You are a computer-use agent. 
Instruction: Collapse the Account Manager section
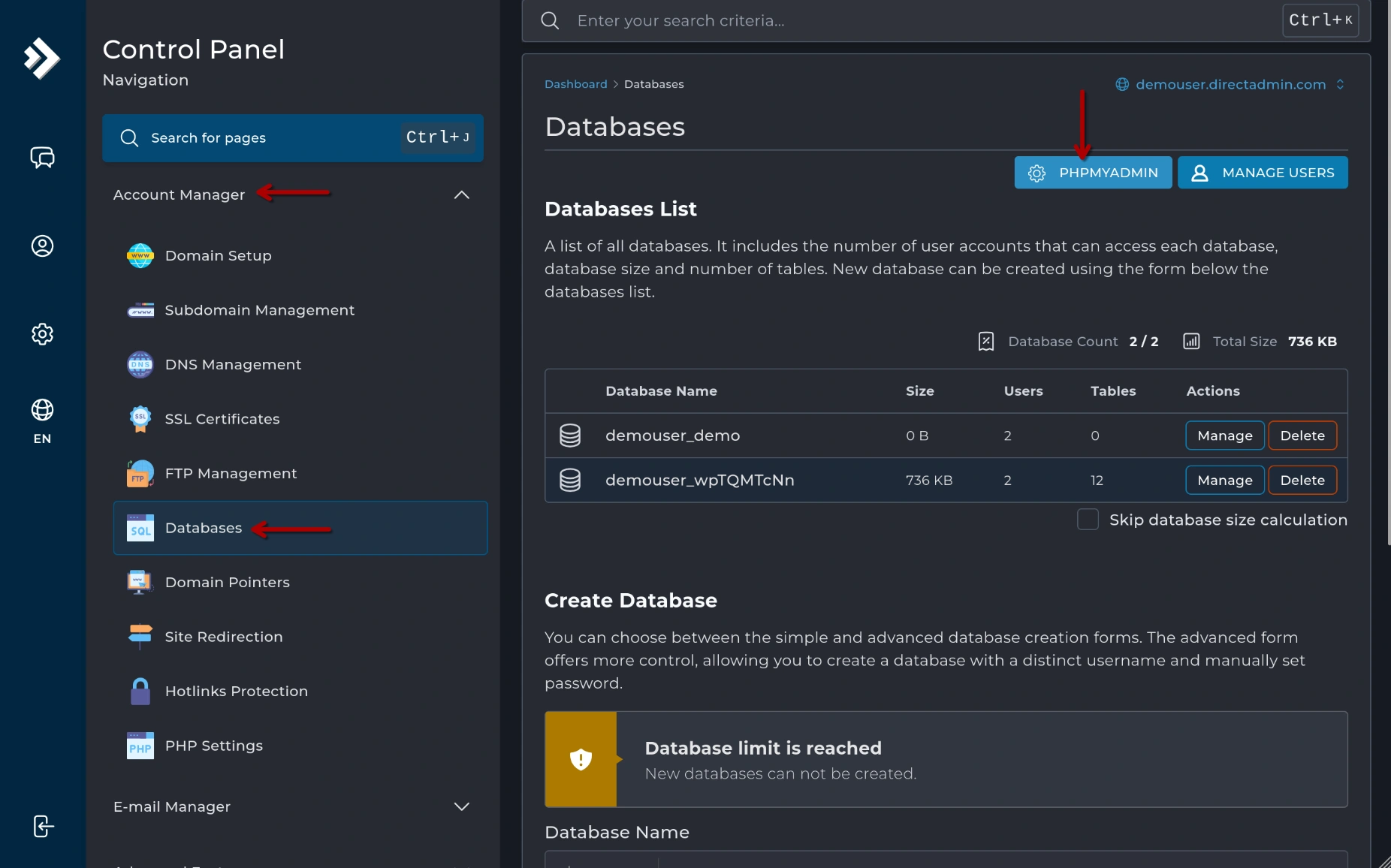(461, 194)
